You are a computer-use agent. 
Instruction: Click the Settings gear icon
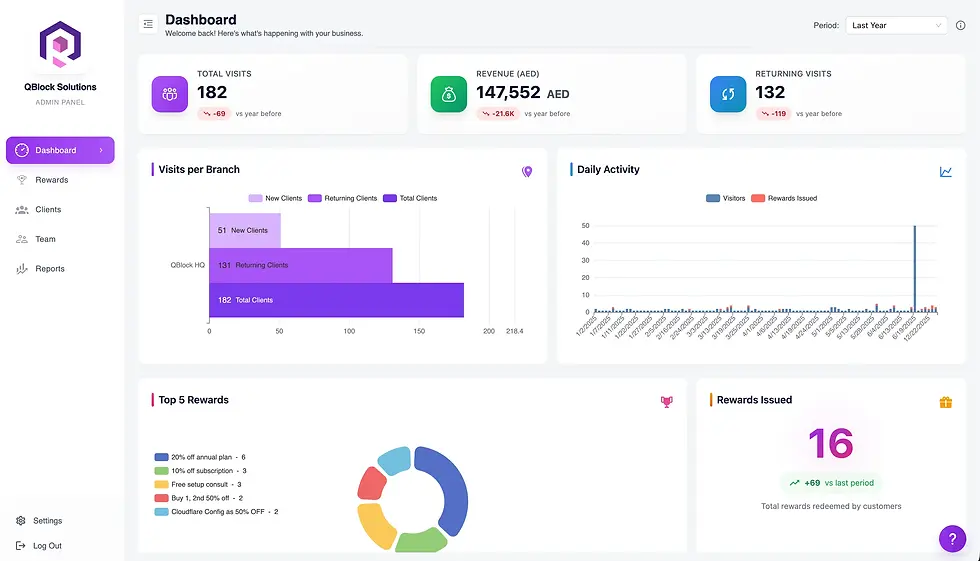(21, 520)
